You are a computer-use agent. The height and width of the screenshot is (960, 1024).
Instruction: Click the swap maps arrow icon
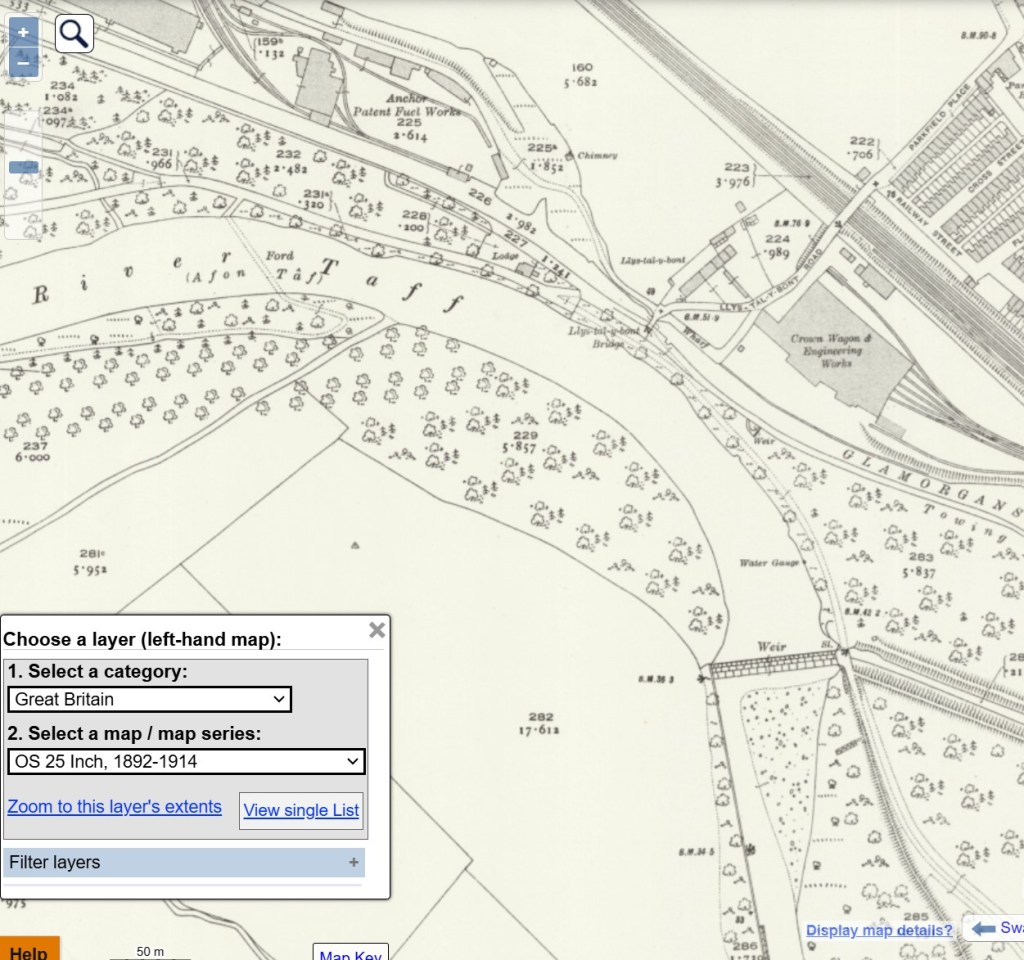click(x=984, y=928)
